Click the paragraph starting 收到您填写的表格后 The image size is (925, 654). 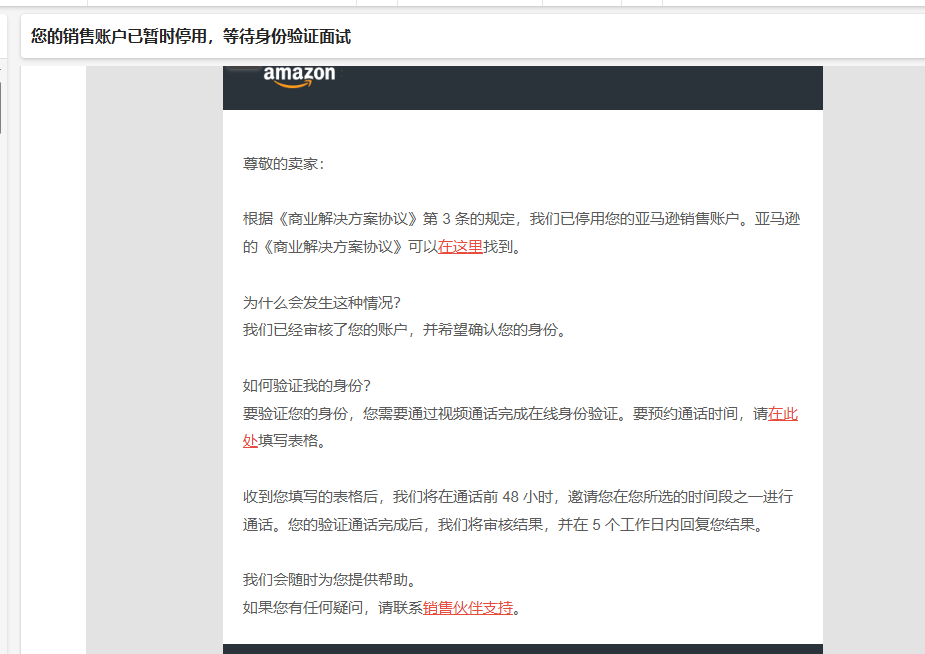[x=518, y=511]
